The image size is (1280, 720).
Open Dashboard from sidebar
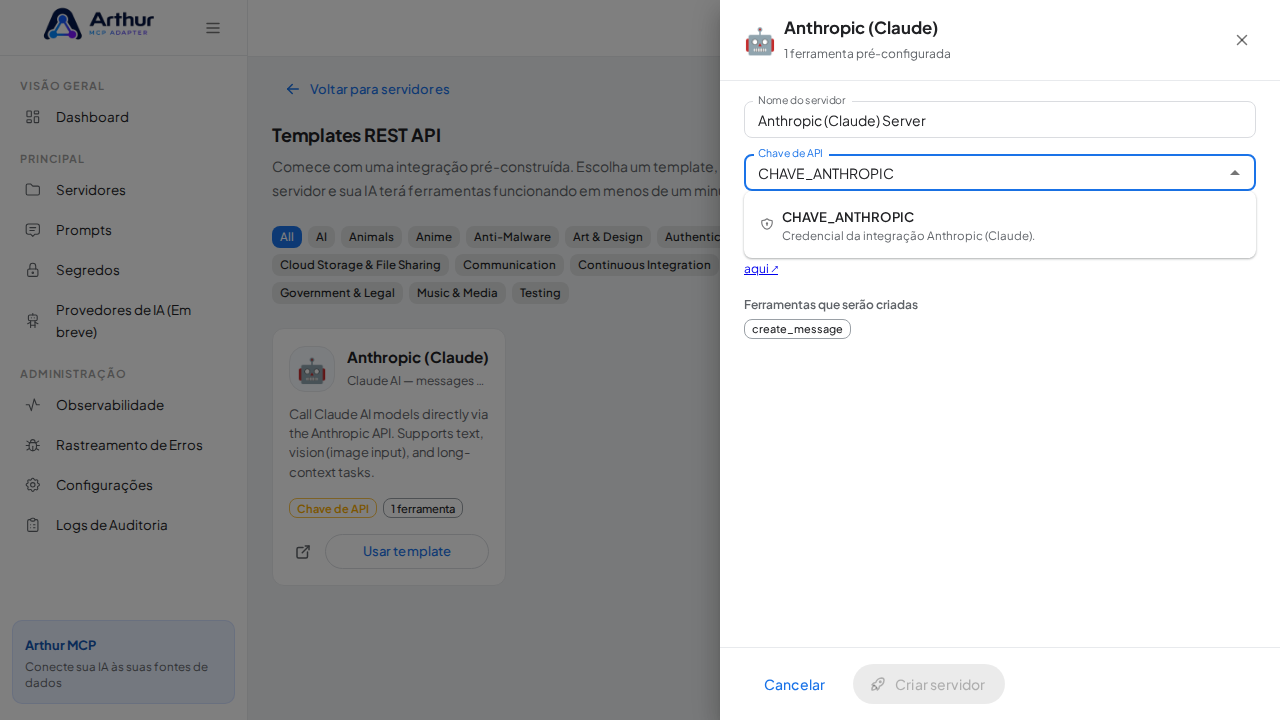(x=92, y=117)
